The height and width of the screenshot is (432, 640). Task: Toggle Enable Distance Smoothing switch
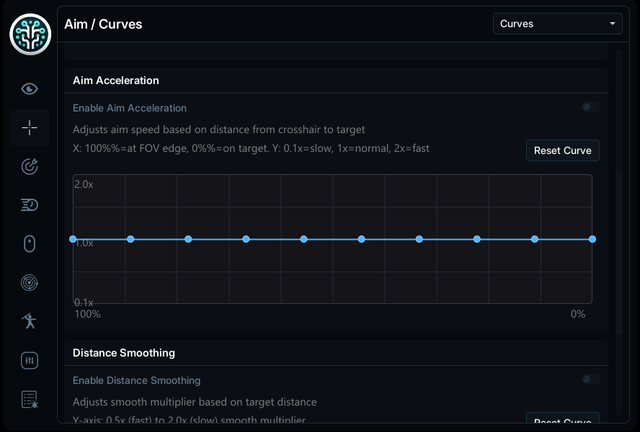click(x=590, y=380)
